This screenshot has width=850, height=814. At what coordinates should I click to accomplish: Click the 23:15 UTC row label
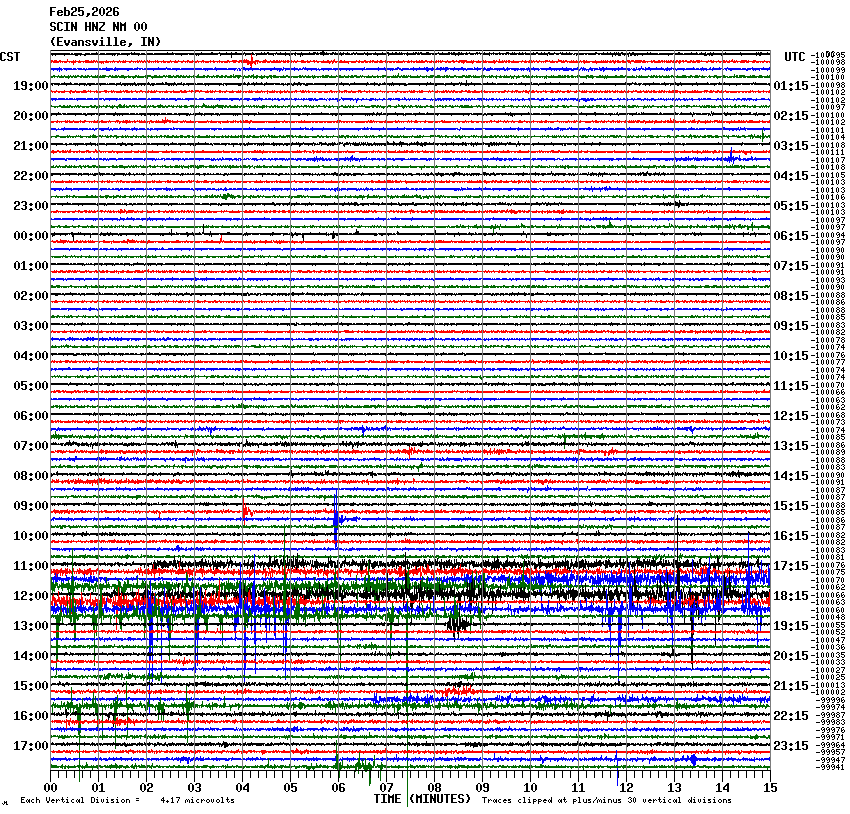791,746
